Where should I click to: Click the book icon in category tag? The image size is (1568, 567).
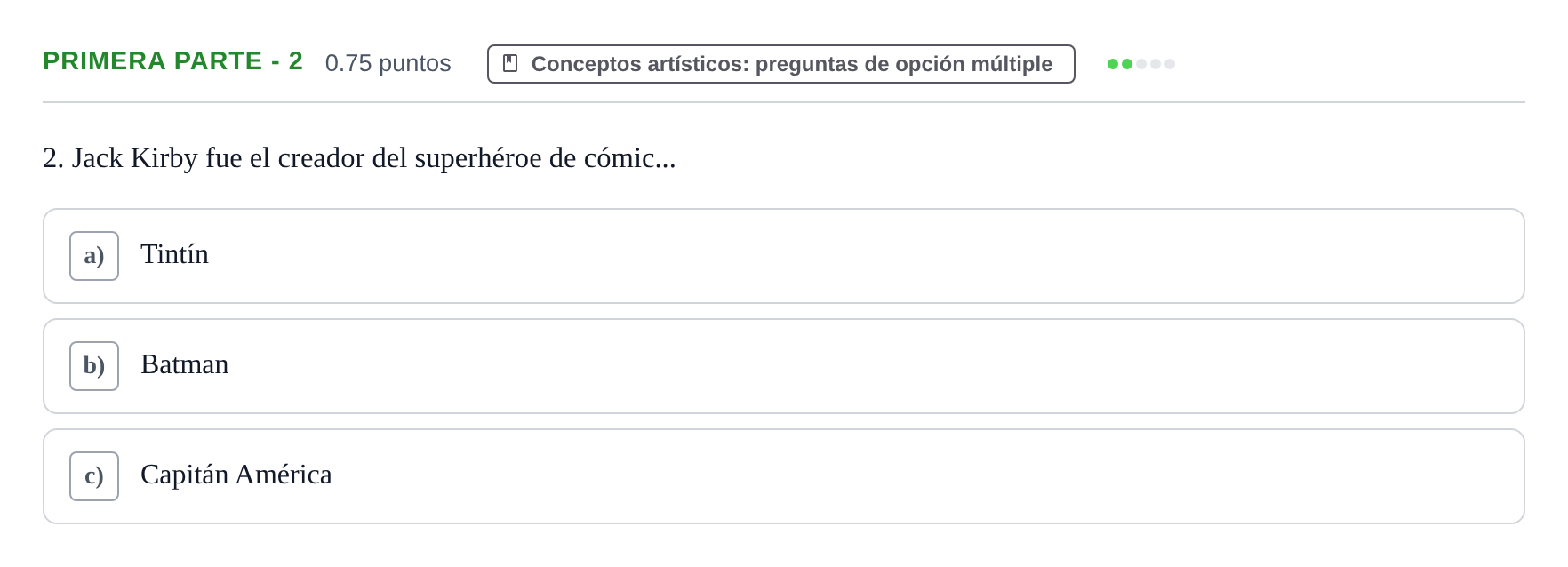pos(510,63)
